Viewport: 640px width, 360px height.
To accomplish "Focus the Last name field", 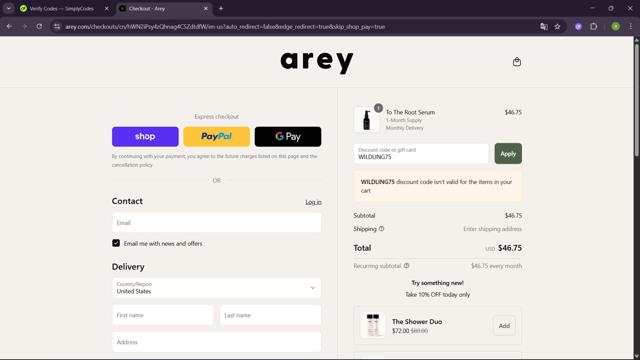I will coord(270,315).
